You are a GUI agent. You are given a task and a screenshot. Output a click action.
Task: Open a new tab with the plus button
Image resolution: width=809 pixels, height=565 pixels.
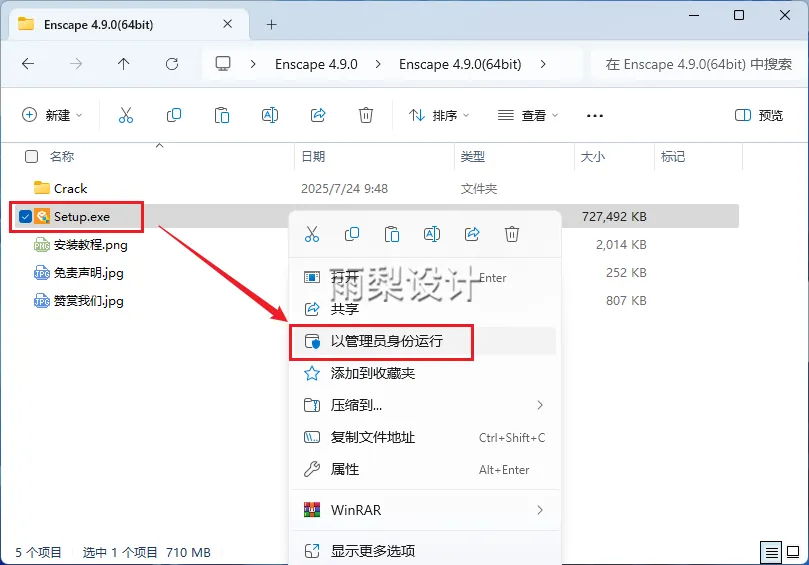[x=271, y=24]
